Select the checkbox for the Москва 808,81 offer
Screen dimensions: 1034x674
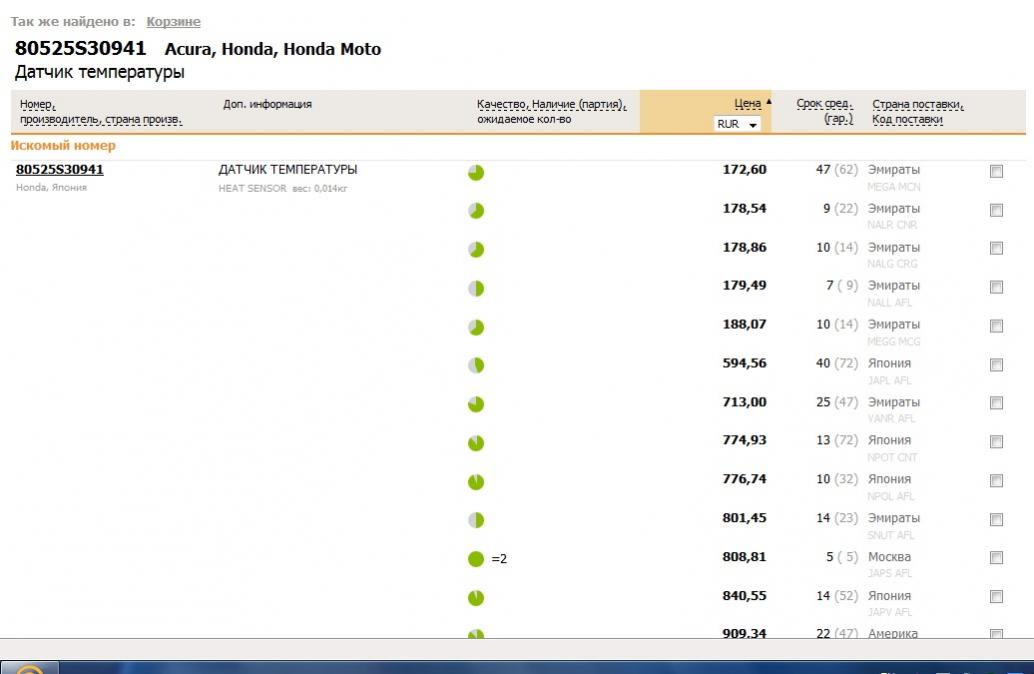(996, 558)
